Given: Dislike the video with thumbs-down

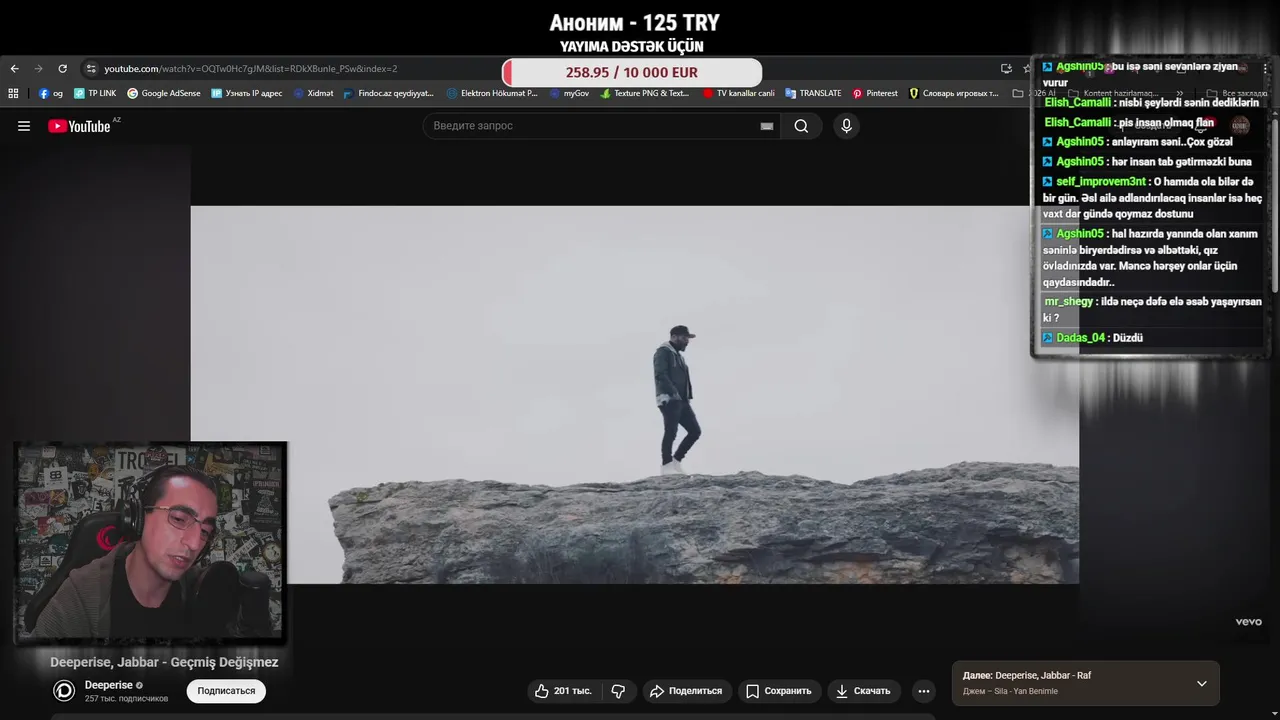Looking at the screenshot, I should tap(618, 691).
